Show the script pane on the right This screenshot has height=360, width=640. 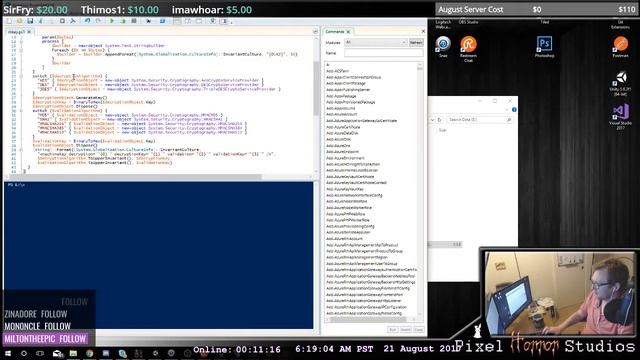[187, 21]
